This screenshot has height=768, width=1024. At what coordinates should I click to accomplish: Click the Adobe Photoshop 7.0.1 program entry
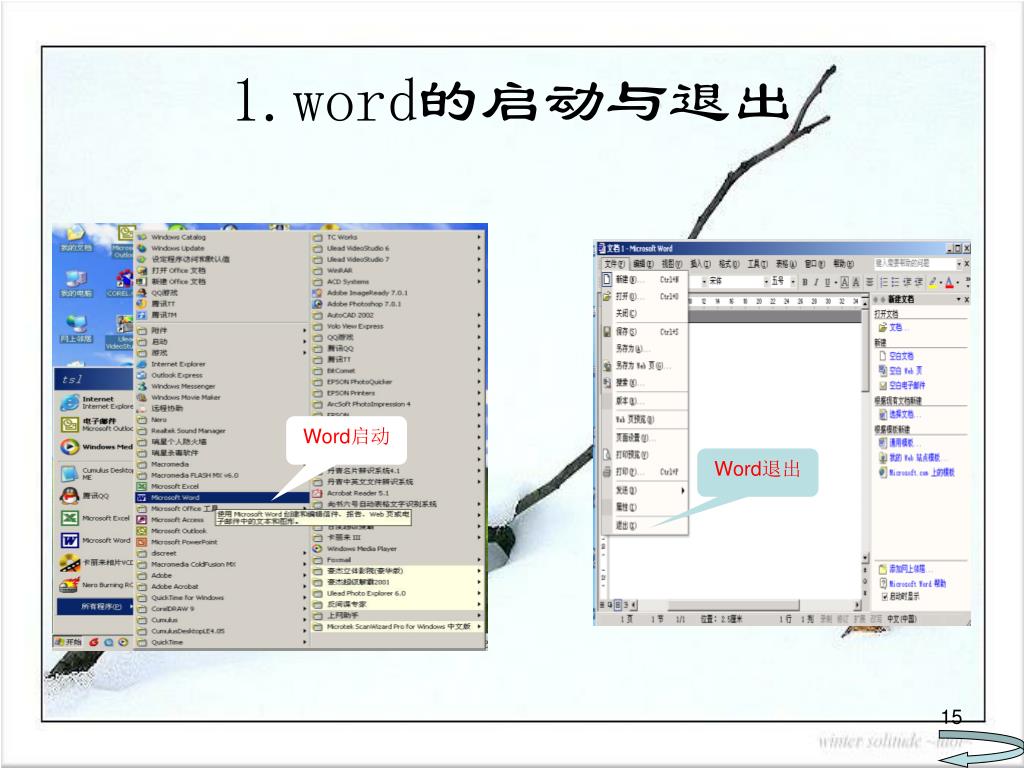tap(363, 304)
